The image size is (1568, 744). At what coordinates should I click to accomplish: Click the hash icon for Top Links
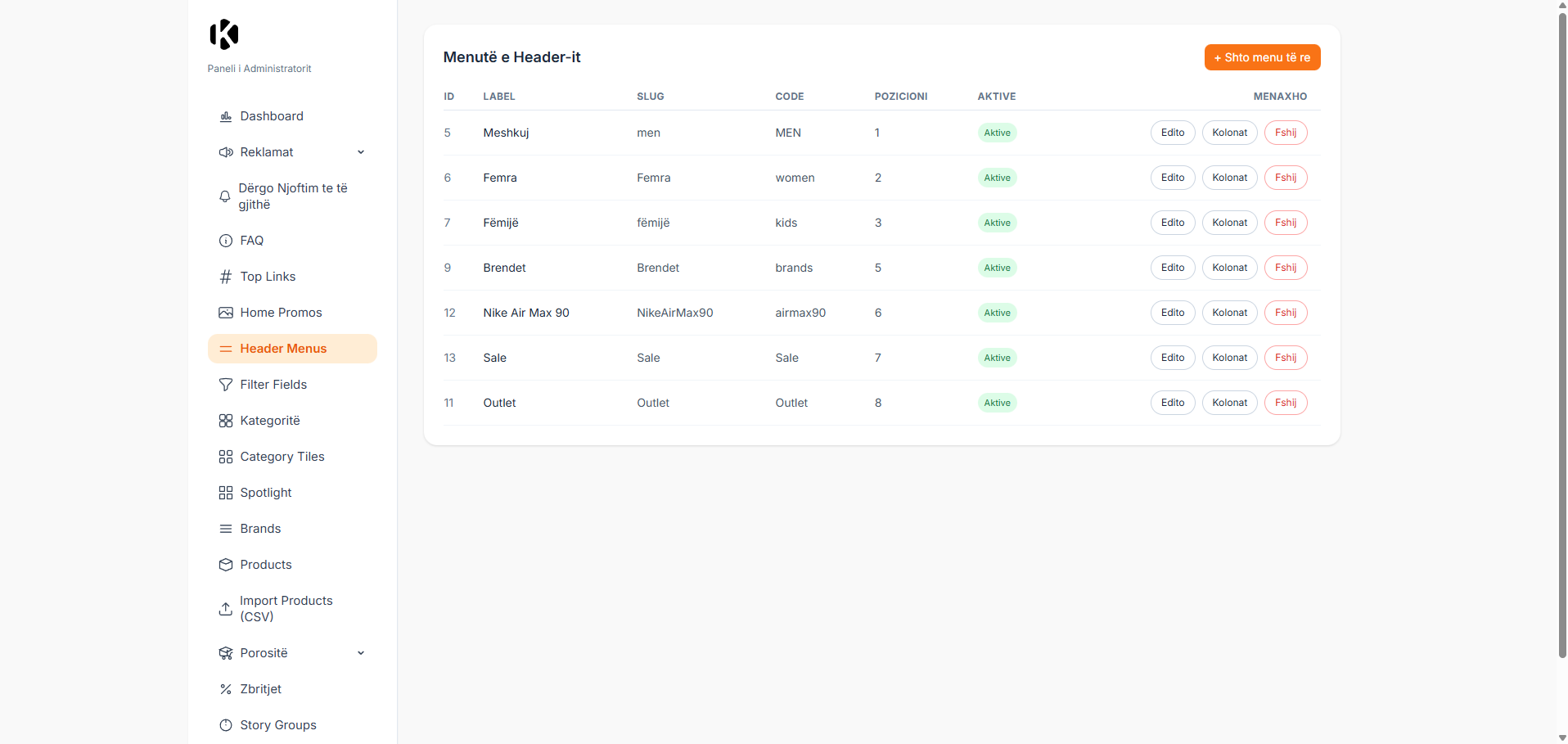click(226, 277)
